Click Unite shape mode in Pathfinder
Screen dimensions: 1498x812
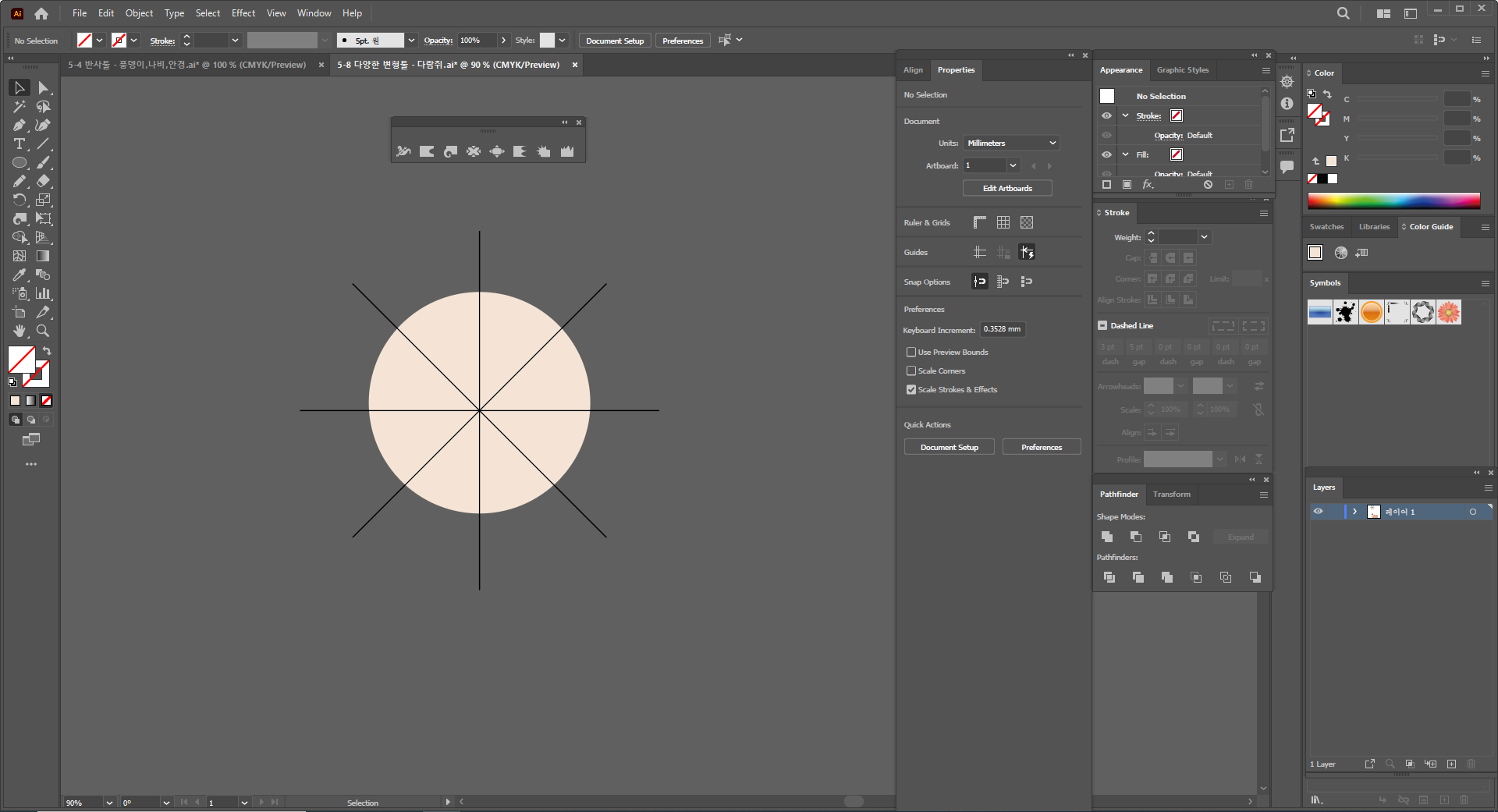coord(1107,537)
